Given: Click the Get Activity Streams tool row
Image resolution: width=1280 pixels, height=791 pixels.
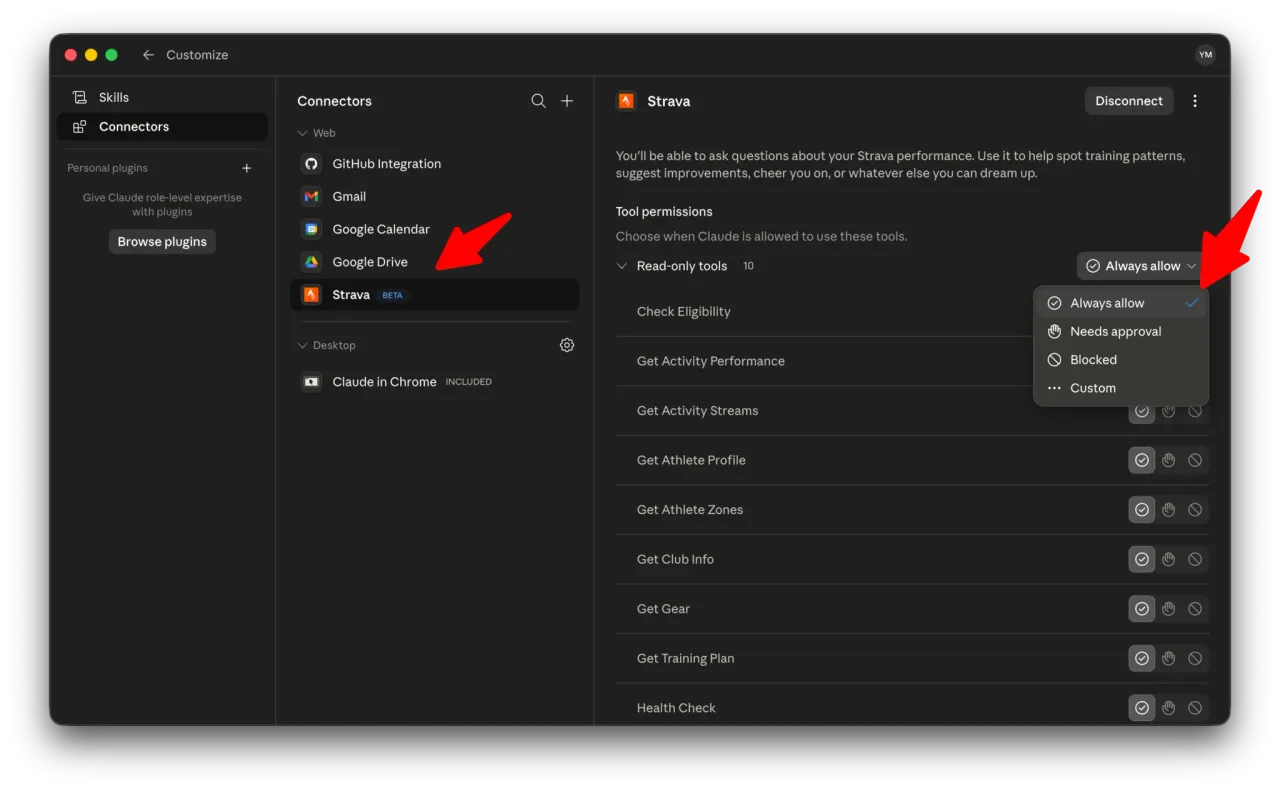Looking at the screenshot, I should click(912, 411).
